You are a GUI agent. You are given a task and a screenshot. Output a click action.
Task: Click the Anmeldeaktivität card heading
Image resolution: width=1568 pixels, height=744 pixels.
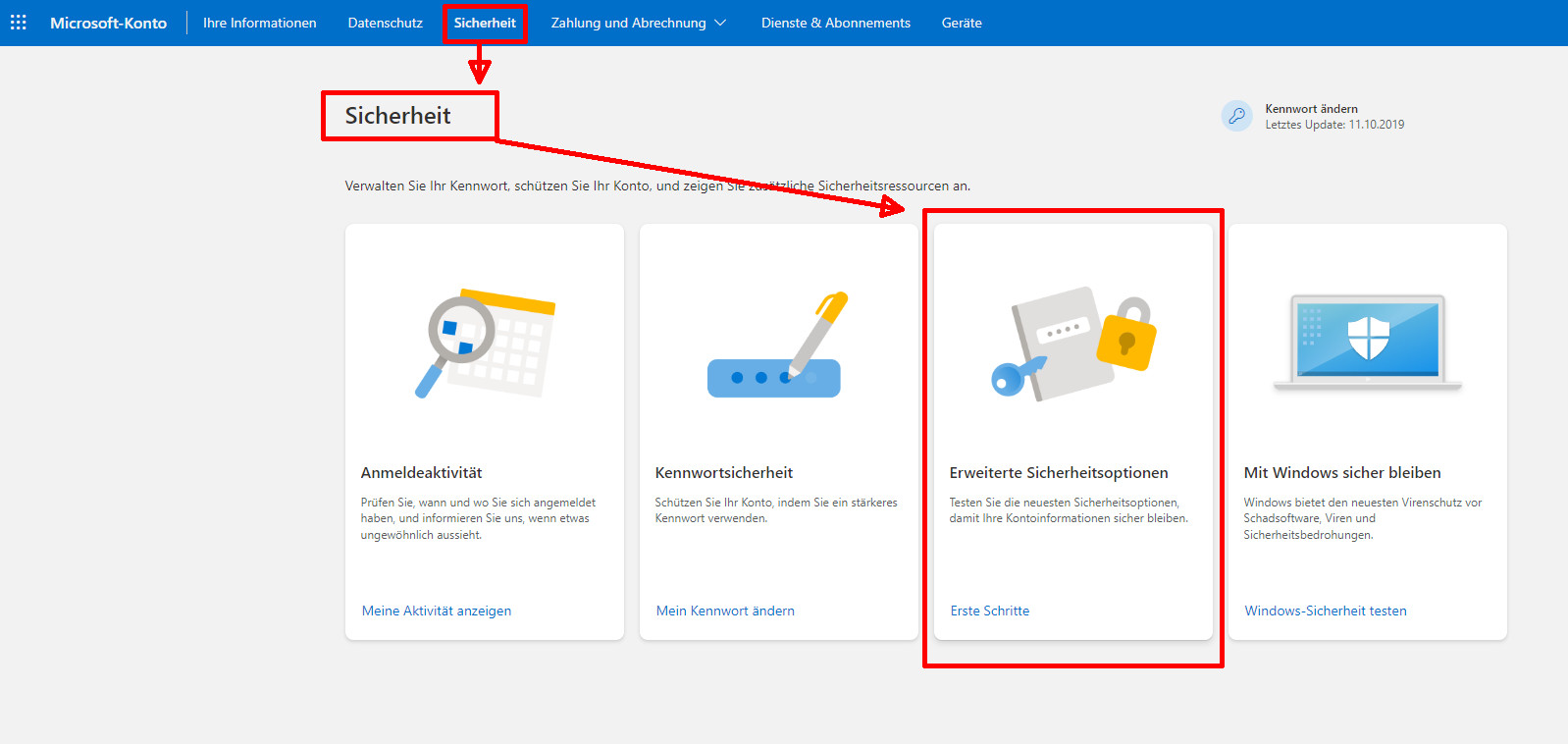click(421, 473)
